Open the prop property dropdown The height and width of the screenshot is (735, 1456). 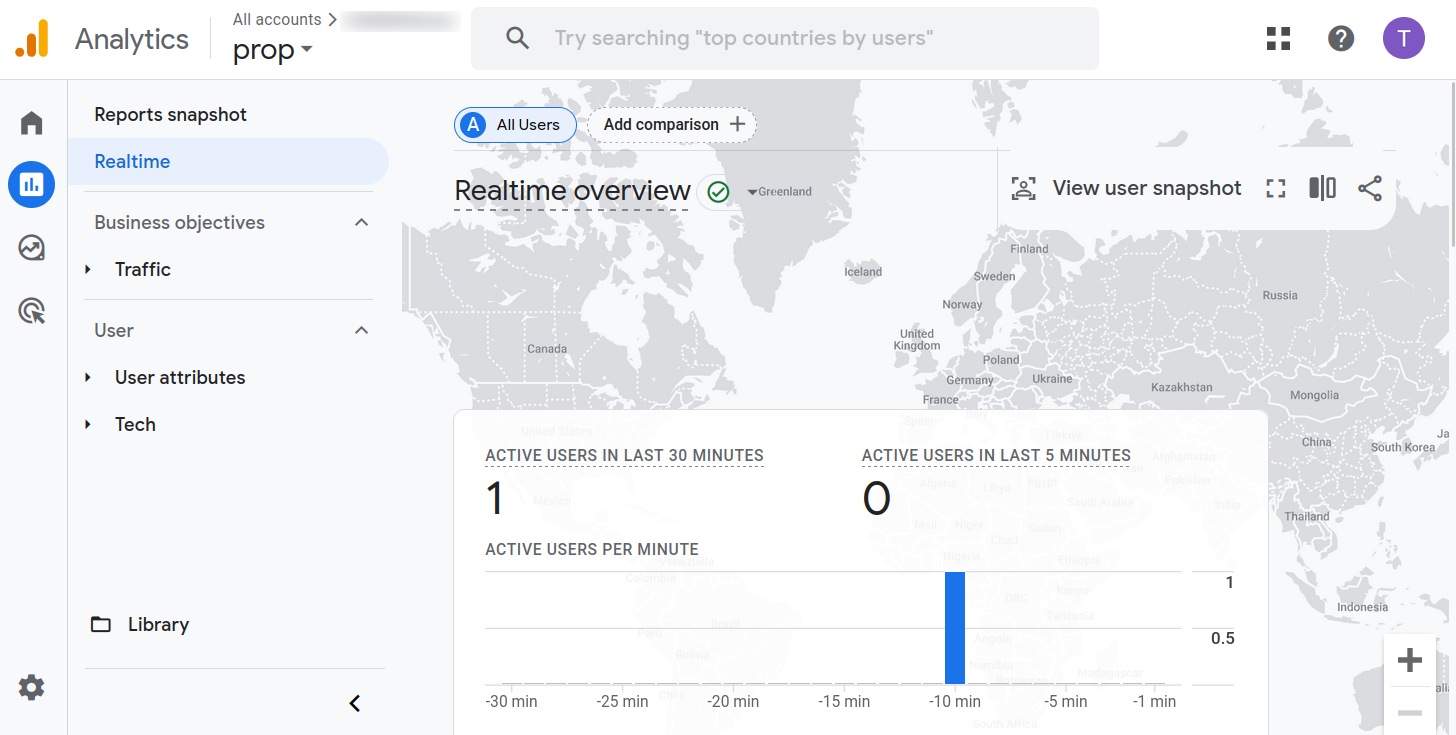272,50
